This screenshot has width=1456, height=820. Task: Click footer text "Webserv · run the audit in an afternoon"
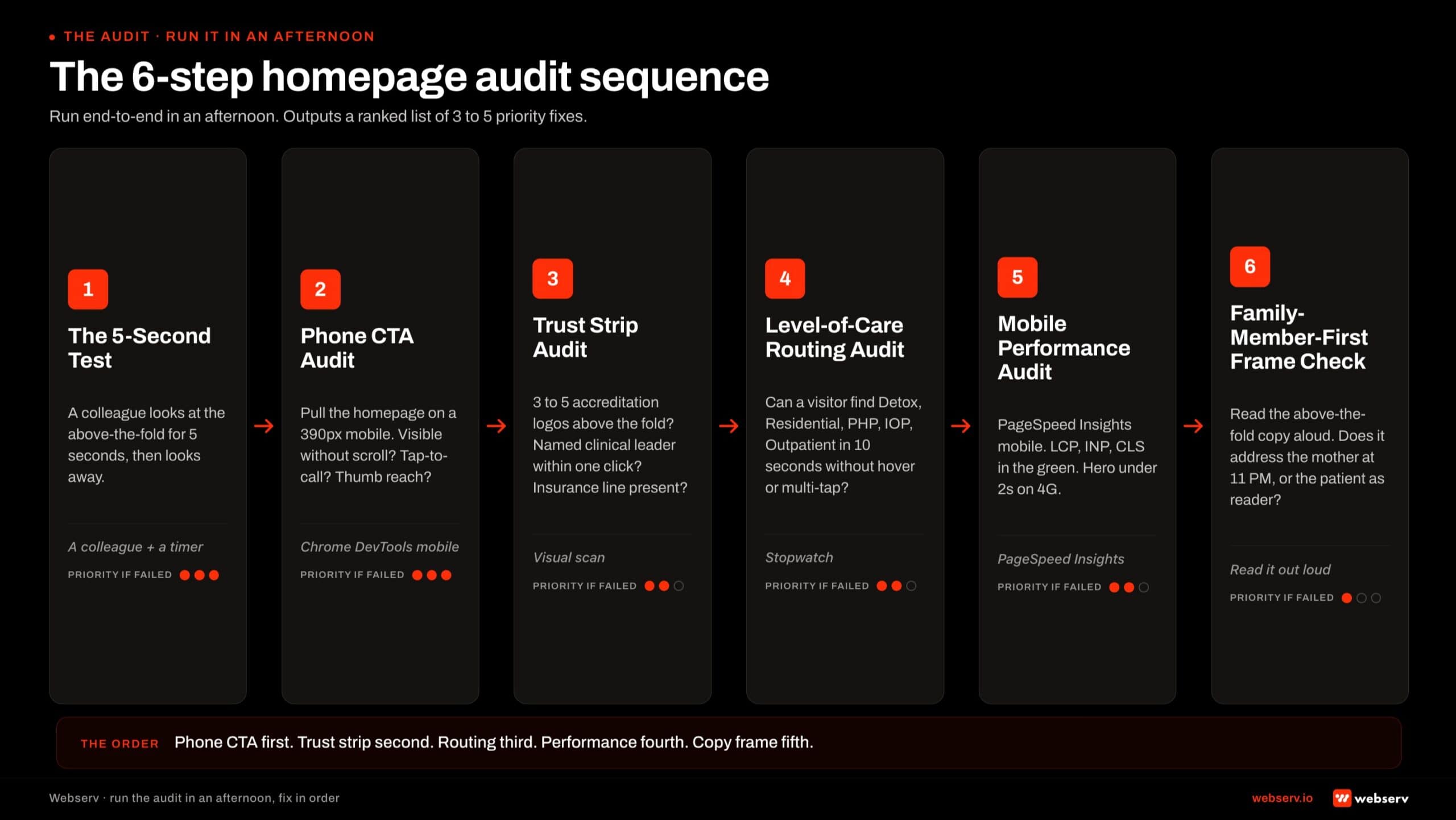194,798
